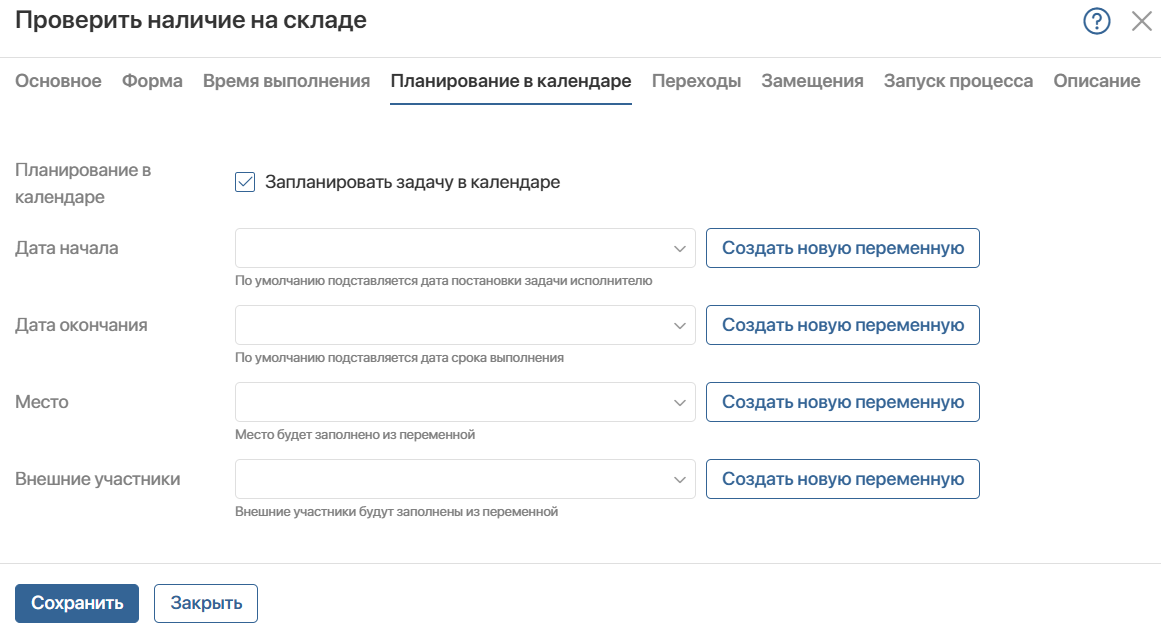Select the "Планирование в календаре" tab

[511, 81]
